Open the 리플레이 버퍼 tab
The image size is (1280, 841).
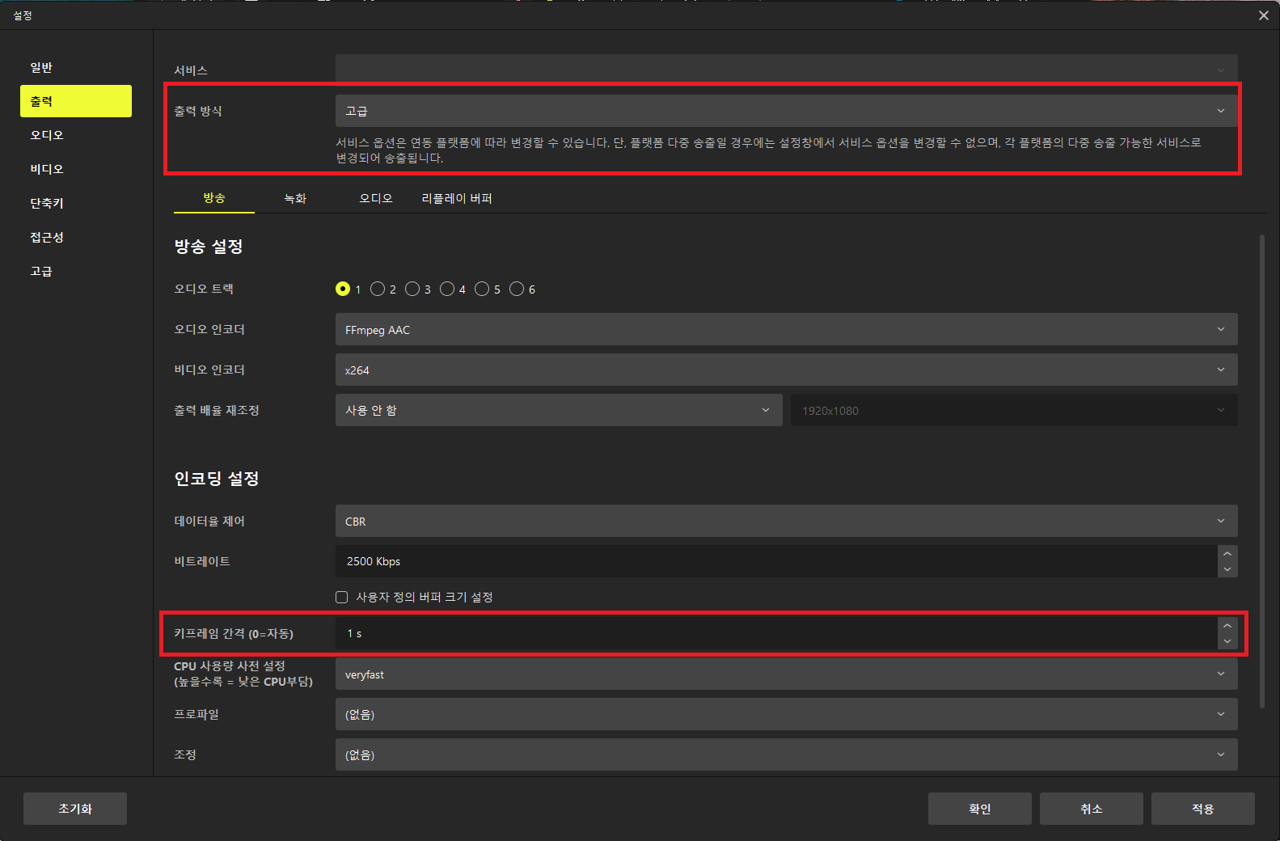(457, 199)
